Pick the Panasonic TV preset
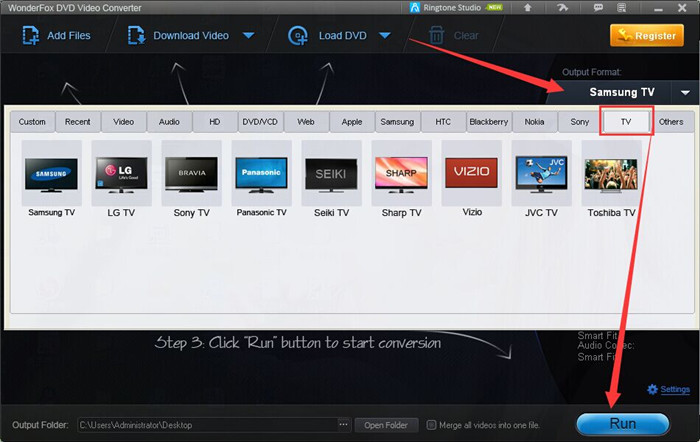This screenshot has height=442, width=700. [x=261, y=179]
